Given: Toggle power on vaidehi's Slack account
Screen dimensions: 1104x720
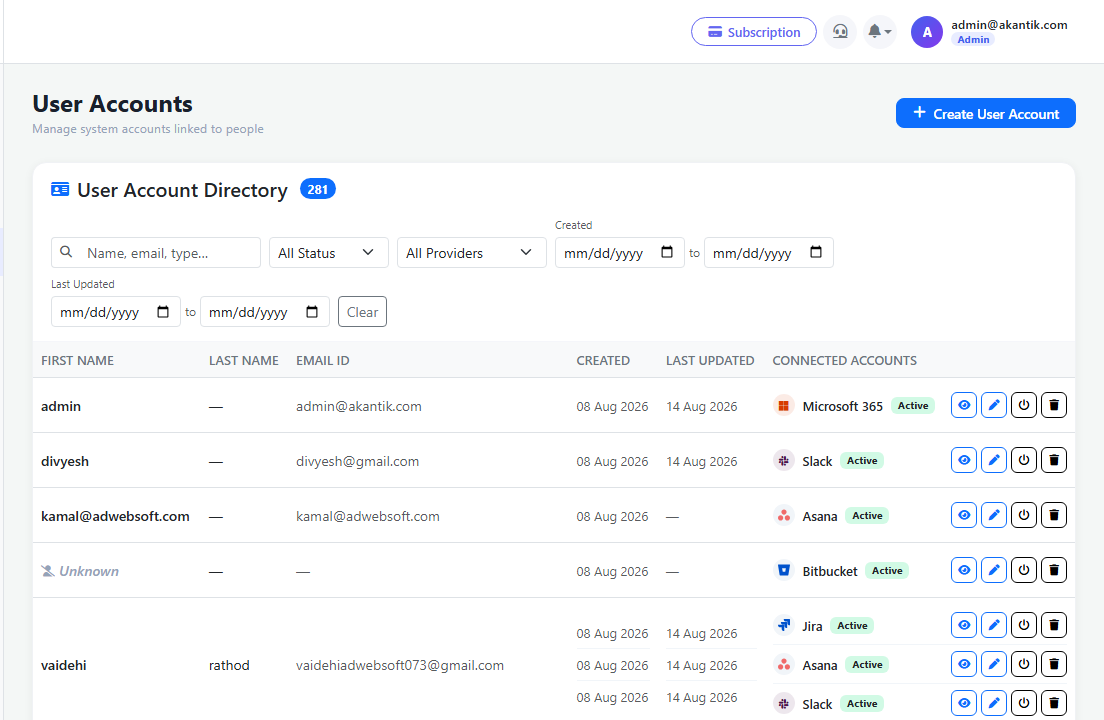Looking at the screenshot, I should tap(1024, 703).
